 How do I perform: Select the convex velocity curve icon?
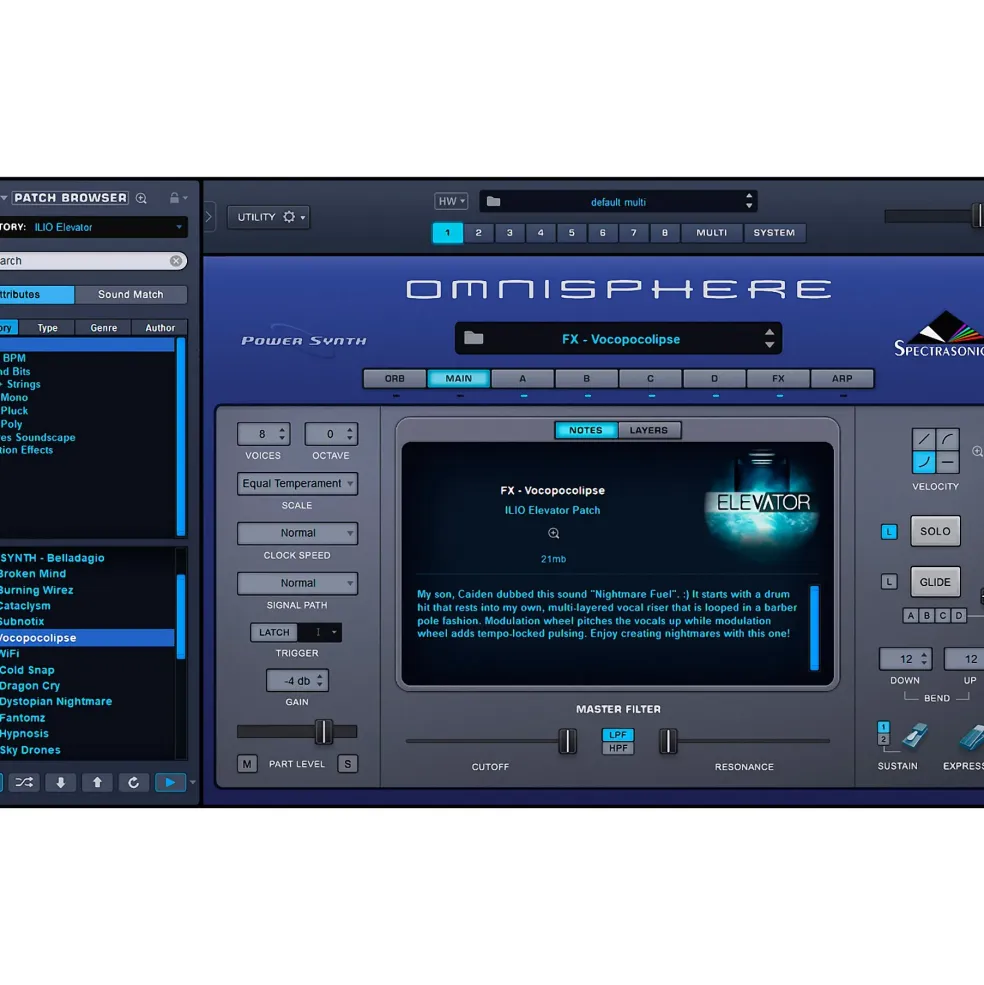tap(947, 439)
